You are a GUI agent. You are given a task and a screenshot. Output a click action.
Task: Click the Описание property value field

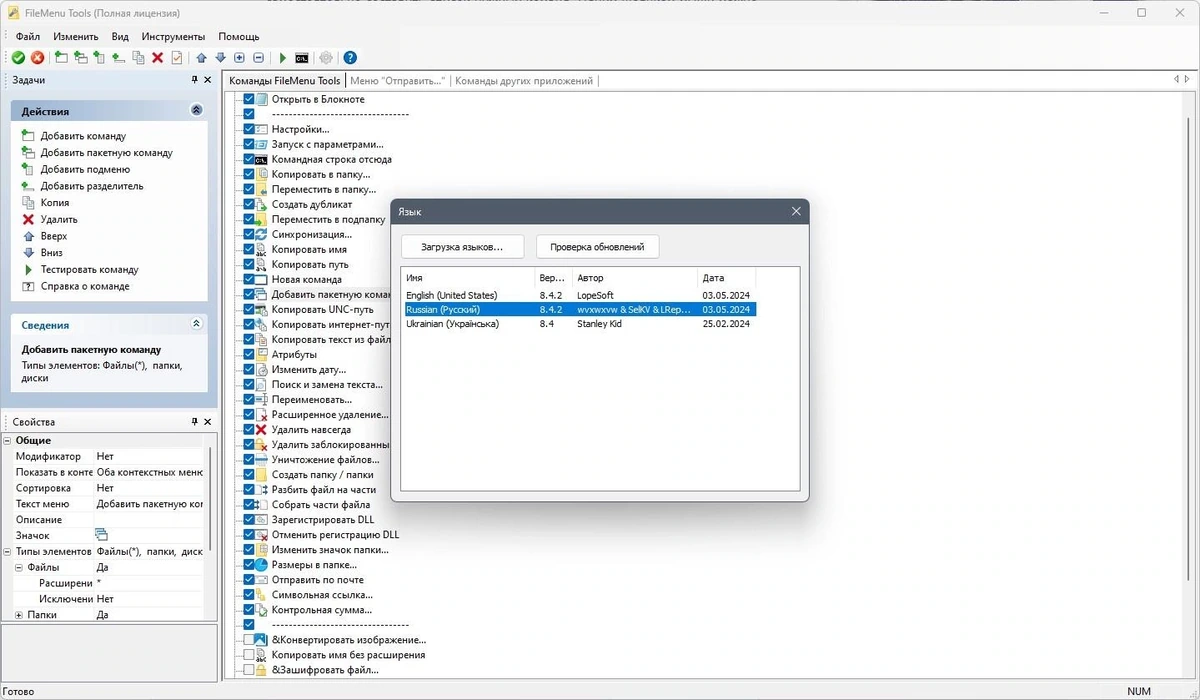149,520
